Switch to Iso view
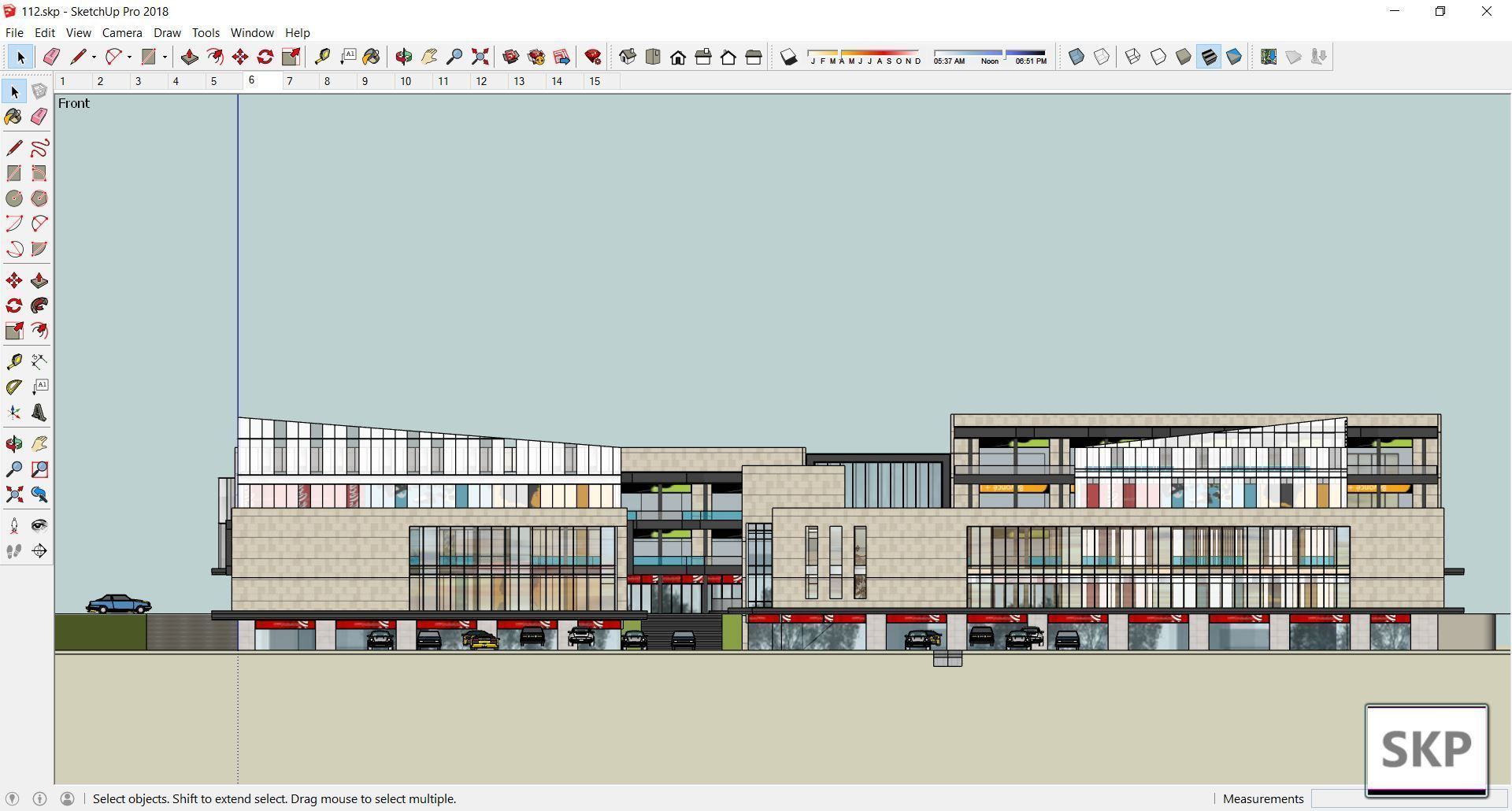This screenshot has height=811, width=1512. (x=628, y=57)
